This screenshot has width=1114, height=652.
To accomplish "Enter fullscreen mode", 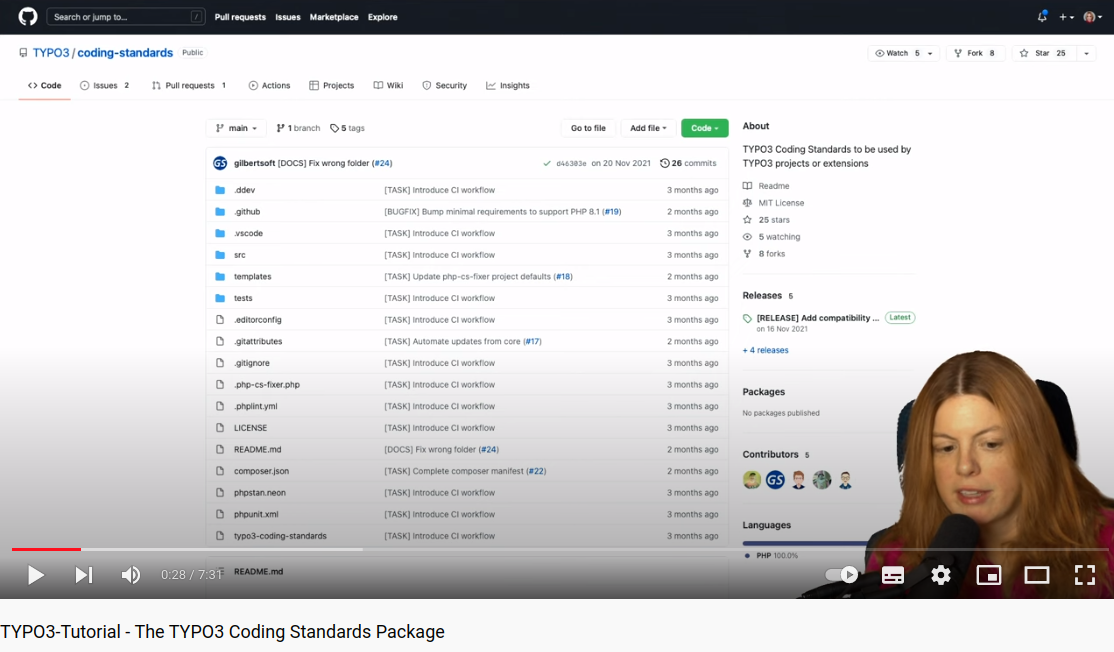I will [x=1085, y=575].
